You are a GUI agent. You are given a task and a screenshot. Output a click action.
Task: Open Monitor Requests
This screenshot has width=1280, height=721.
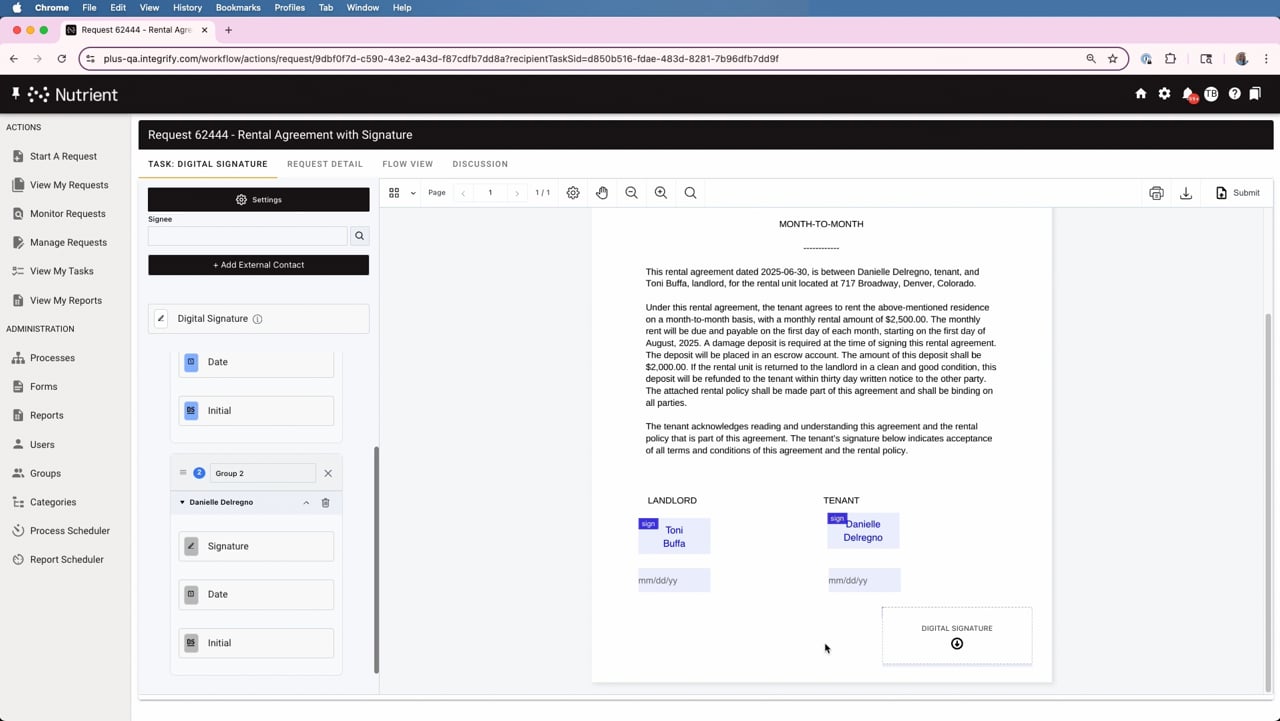(x=65, y=214)
